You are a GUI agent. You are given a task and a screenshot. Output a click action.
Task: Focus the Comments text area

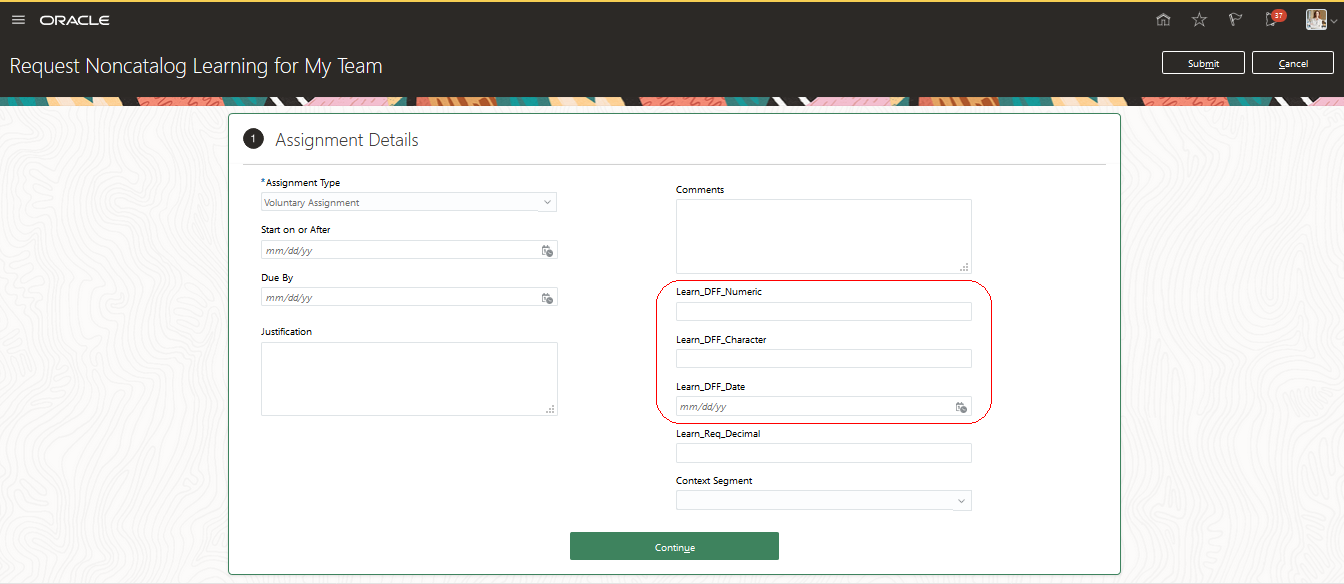tap(823, 236)
